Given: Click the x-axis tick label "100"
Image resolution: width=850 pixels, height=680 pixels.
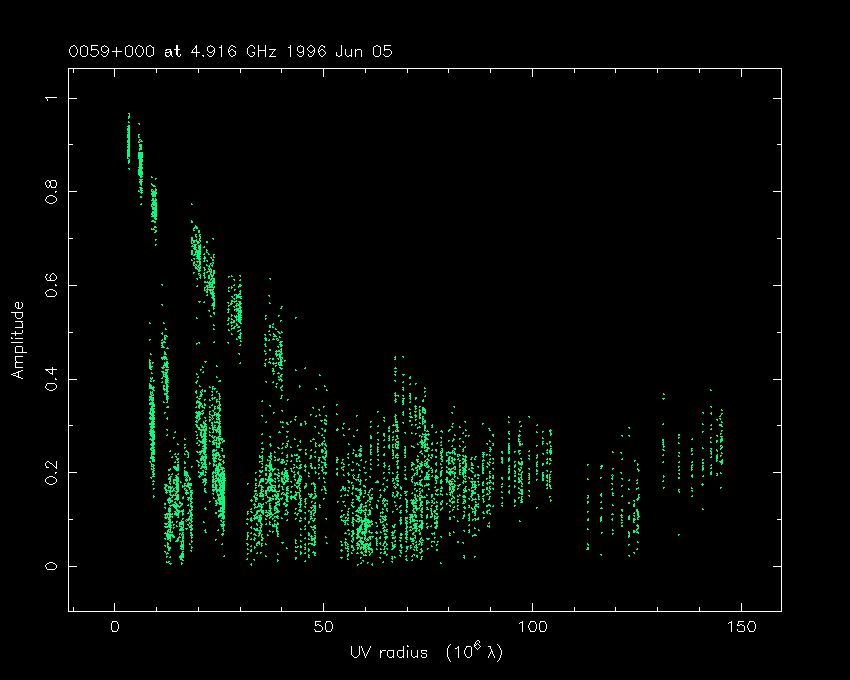Looking at the screenshot, I should tap(532, 627).
